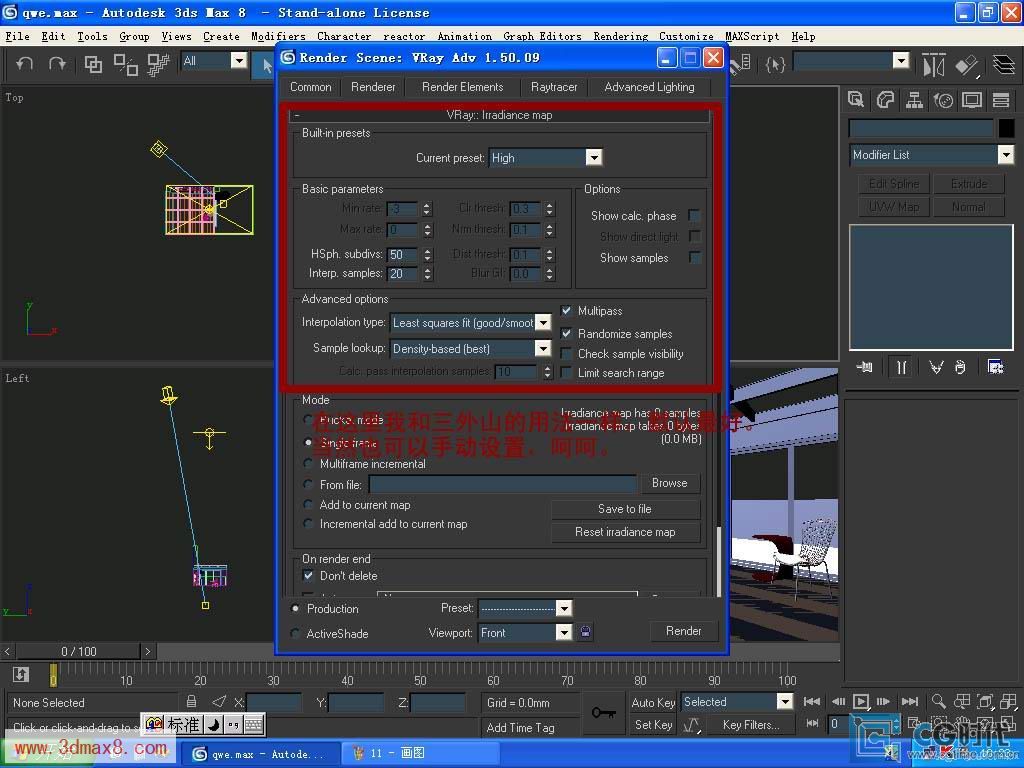Open the Display command panel icon
This screenshot has height=768, width=1024.
[972, 99]
